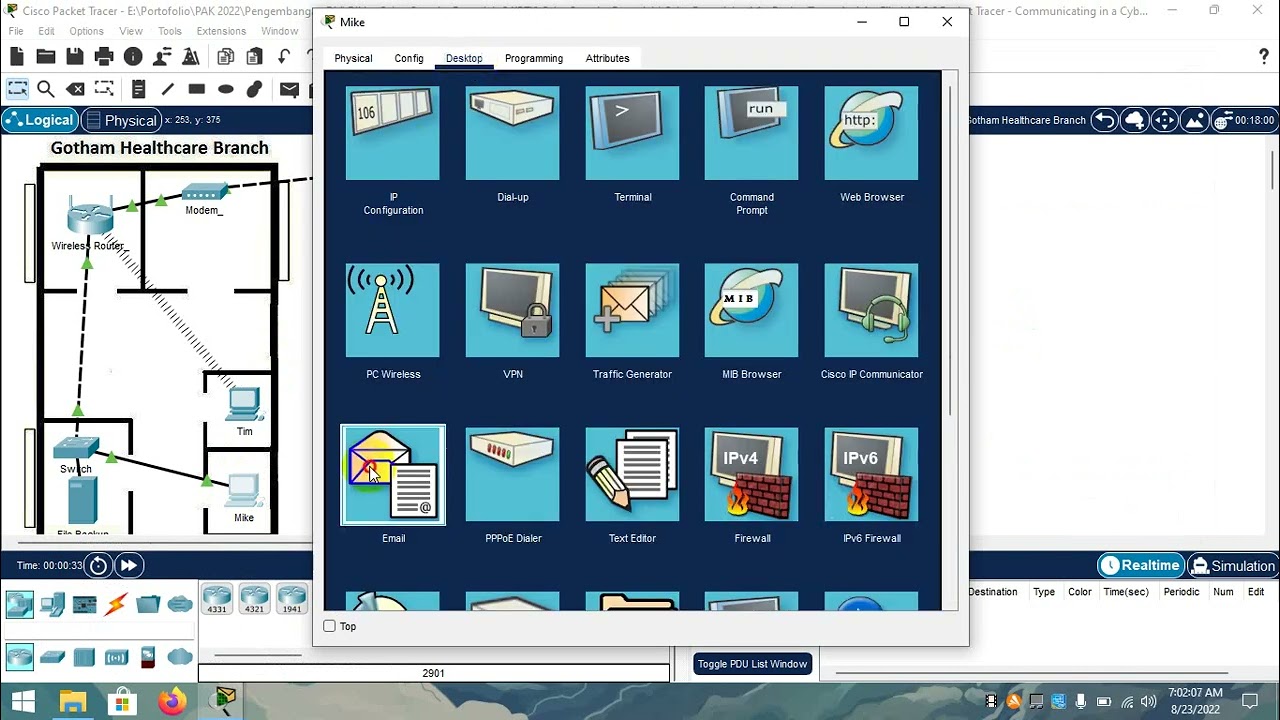Switch to the Programming tab

point(534,58)
